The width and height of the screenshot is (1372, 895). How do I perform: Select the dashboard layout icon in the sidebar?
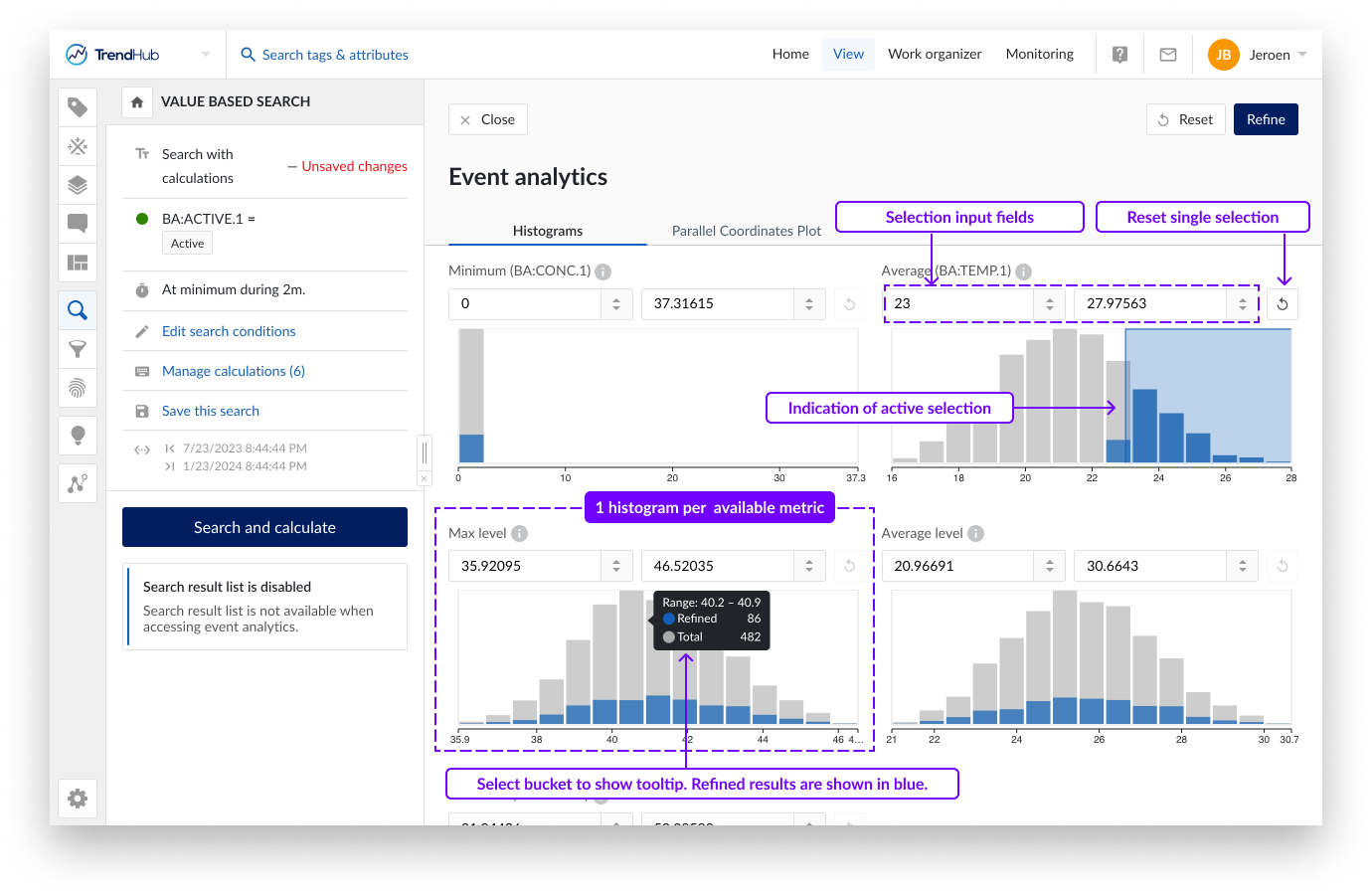pos(78,263)
